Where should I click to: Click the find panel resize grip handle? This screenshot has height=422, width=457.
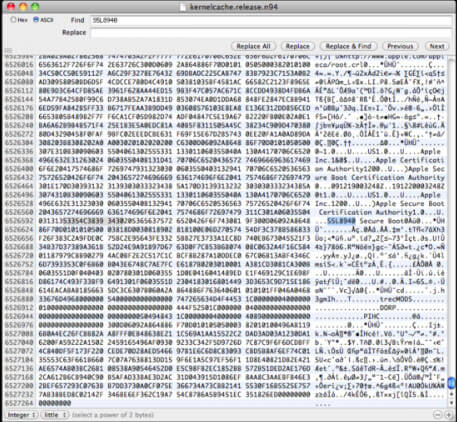[x=9, y=51]
